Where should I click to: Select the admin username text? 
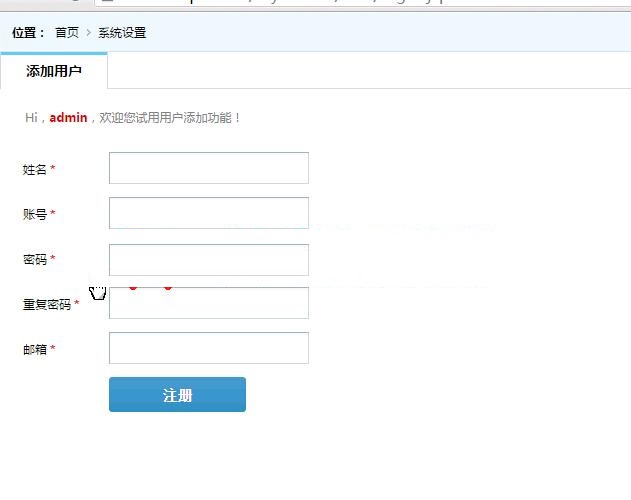click(68, 118)
